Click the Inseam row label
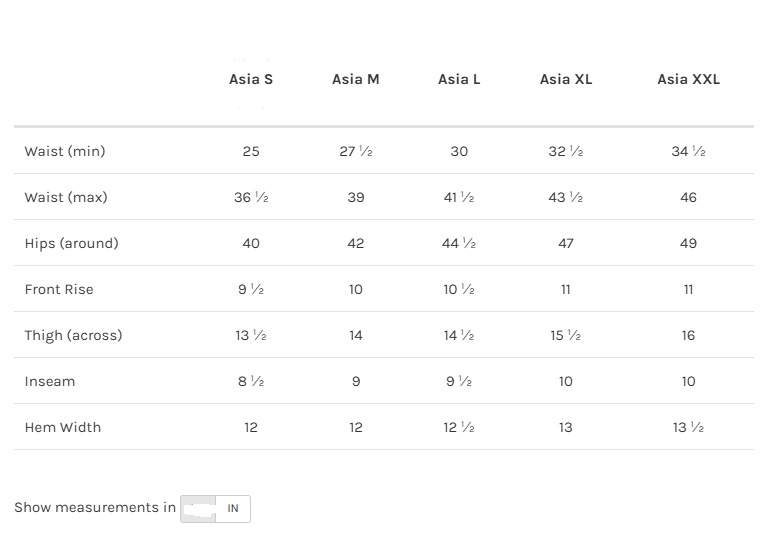This screenshot has height=542, width=775. tap(50, 381)
